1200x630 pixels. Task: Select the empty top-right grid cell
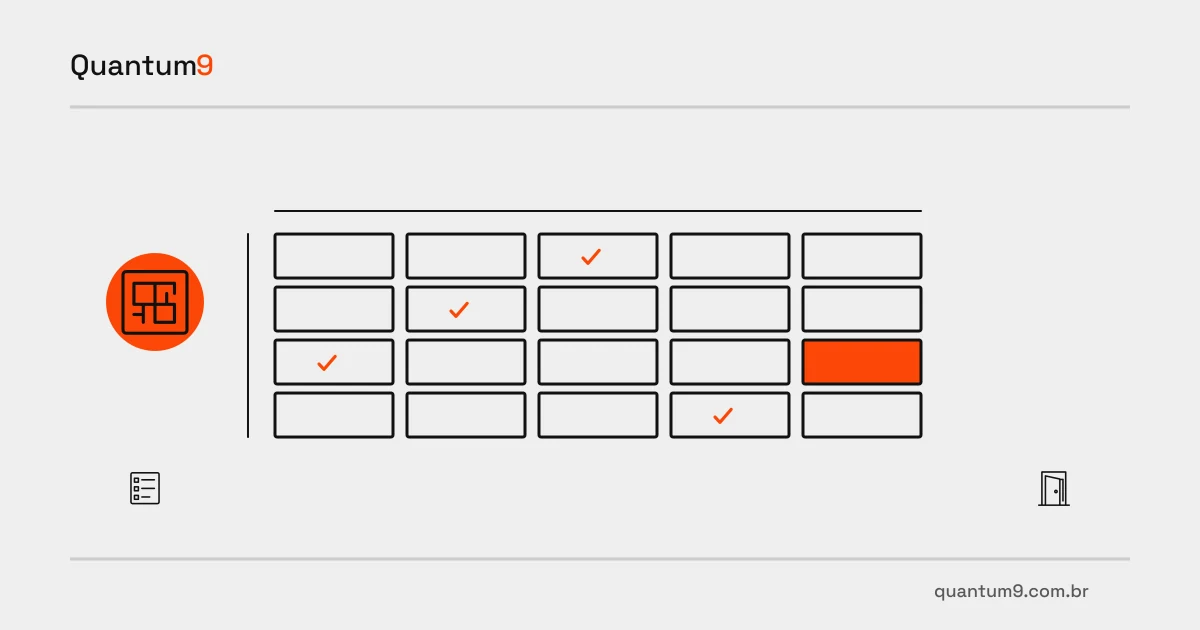(x=862, y=256)
